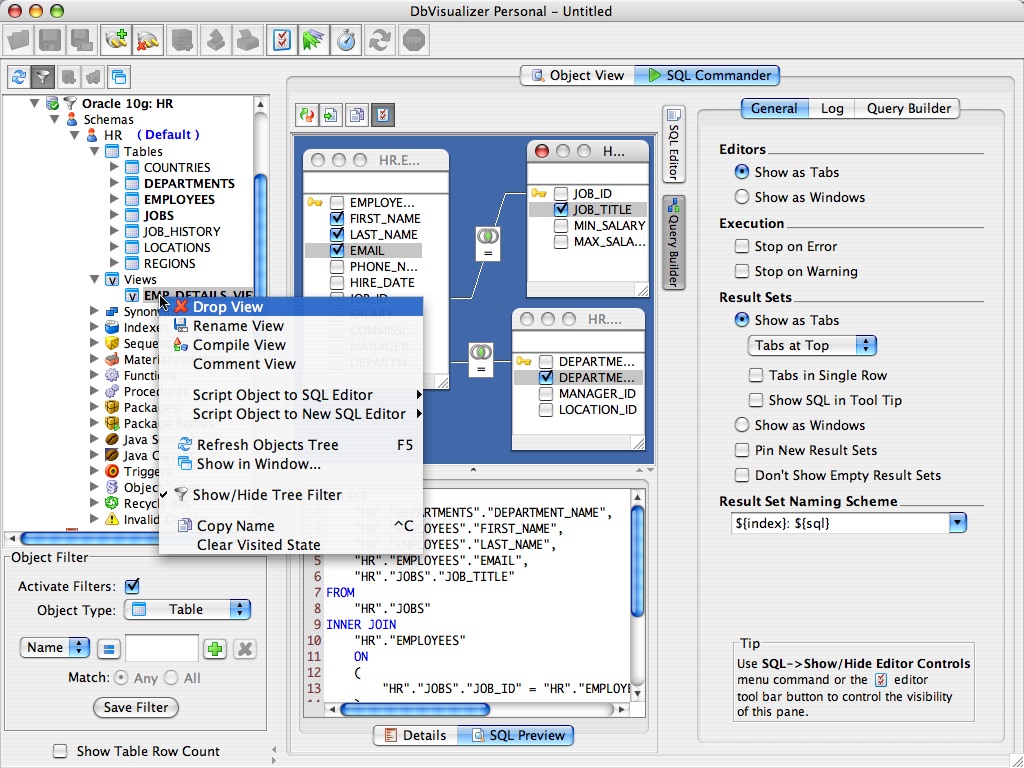Click the checklist icon in main toolbar
The width and height of the screenshot is (1024, 768).
(283, 41)
